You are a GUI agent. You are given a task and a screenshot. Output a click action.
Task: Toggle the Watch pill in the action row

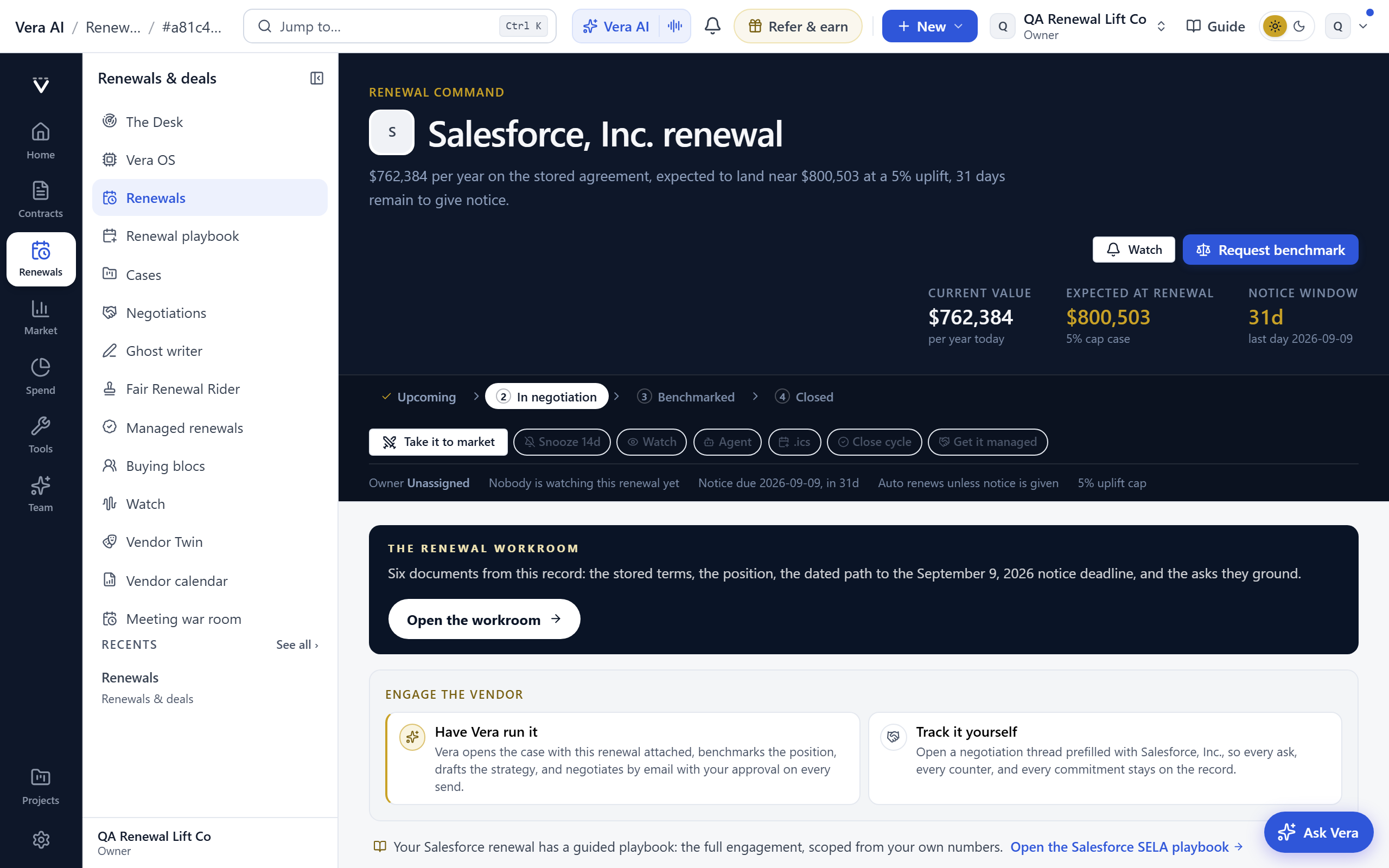point(652,442)
